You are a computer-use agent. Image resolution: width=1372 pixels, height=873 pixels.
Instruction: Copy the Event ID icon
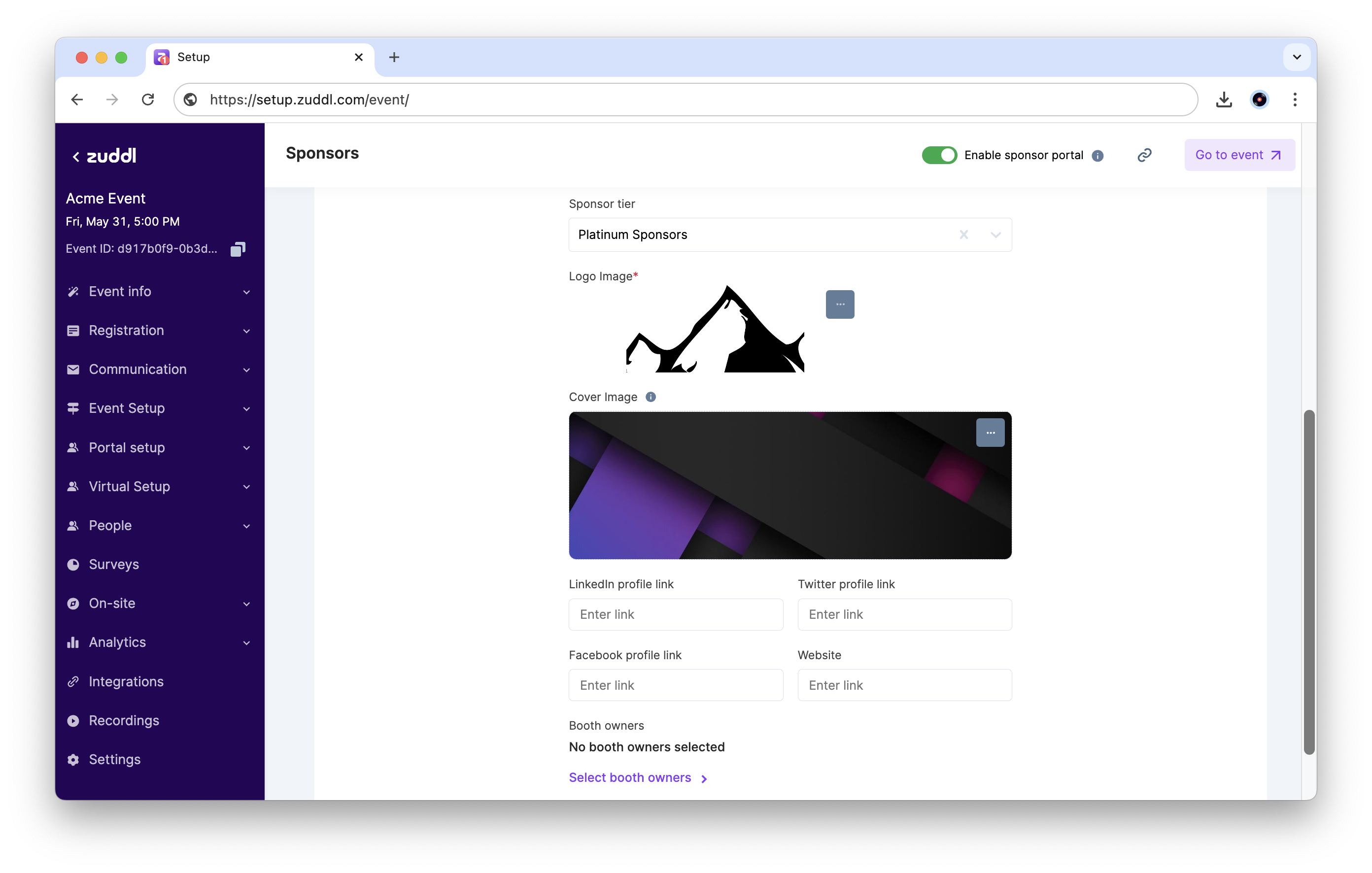[238, 249]
